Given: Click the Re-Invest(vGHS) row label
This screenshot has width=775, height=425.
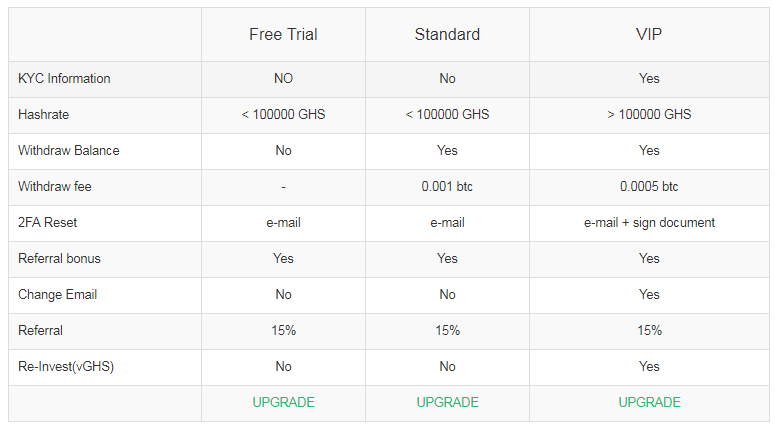Looking at the screenshot, I should click(x=66, y=367).
